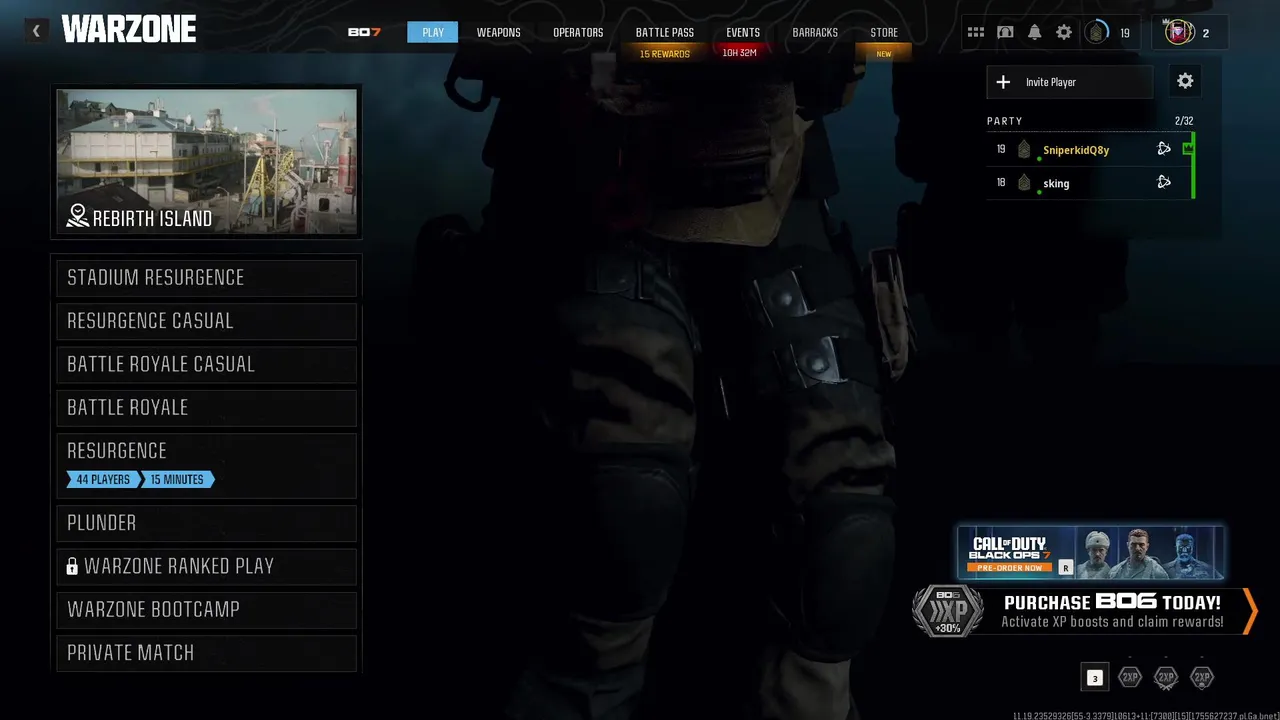Click the lock icon on Warzone Ranked Play
This screenshot has width=1280, height=720.
[x=72, y=567]
